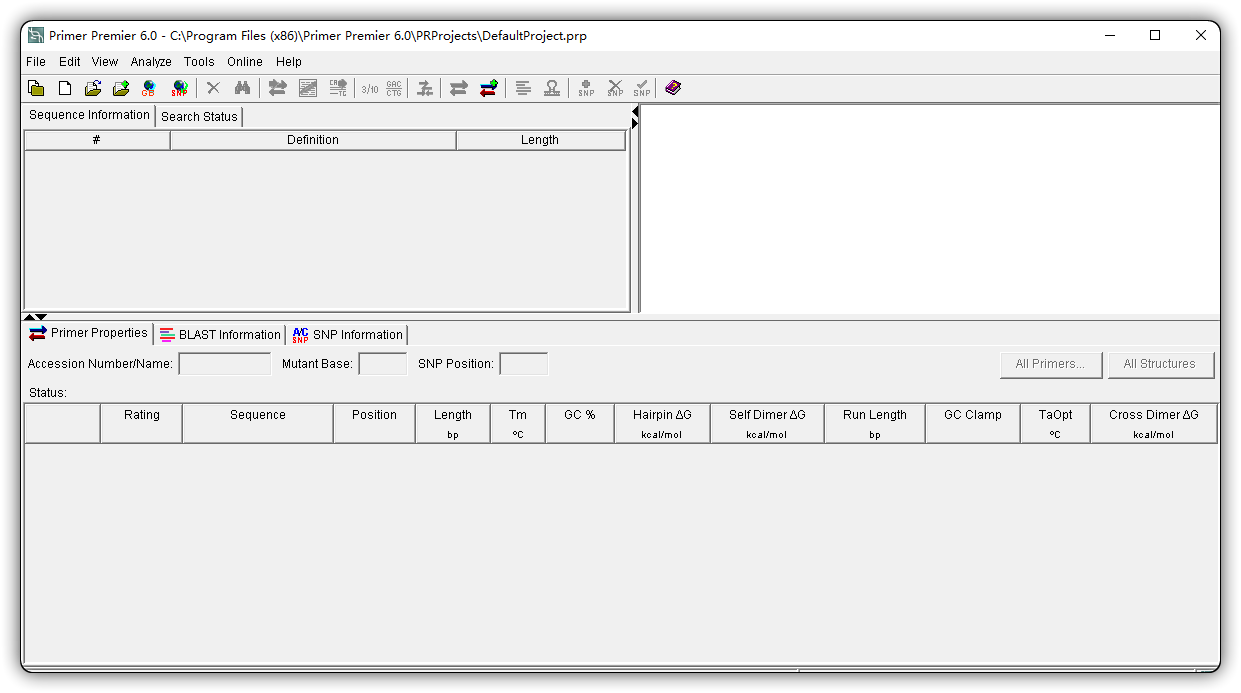Click the Sequence column header

pos(258,423)
